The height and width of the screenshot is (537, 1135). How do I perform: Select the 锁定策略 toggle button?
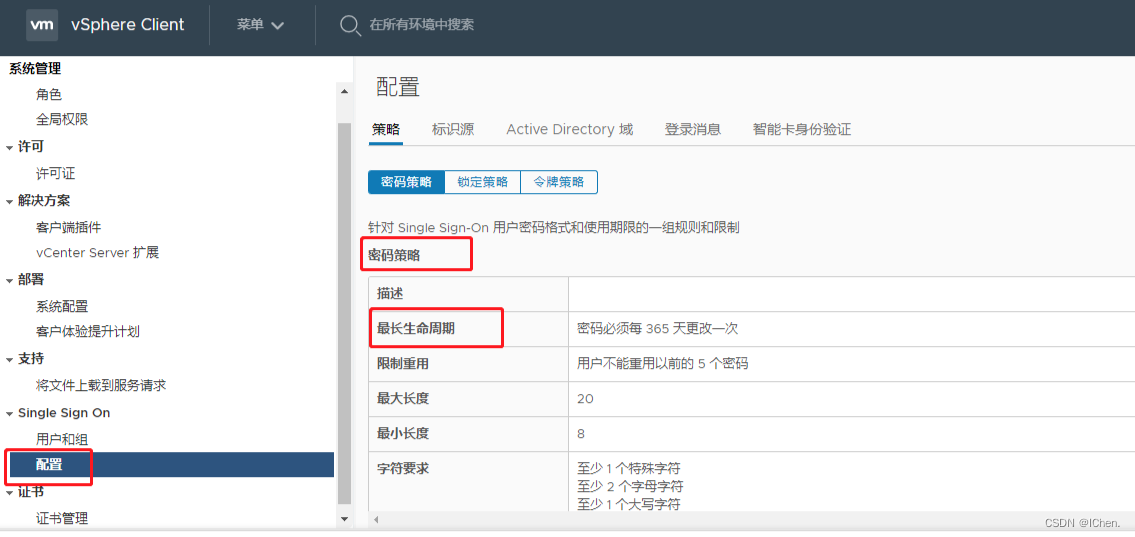point(483,182)
